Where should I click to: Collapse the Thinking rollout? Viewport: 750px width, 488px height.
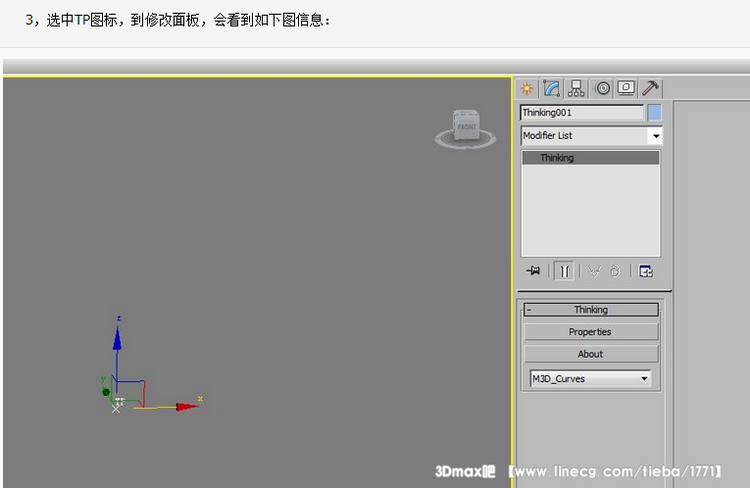[x=591, y=310]
